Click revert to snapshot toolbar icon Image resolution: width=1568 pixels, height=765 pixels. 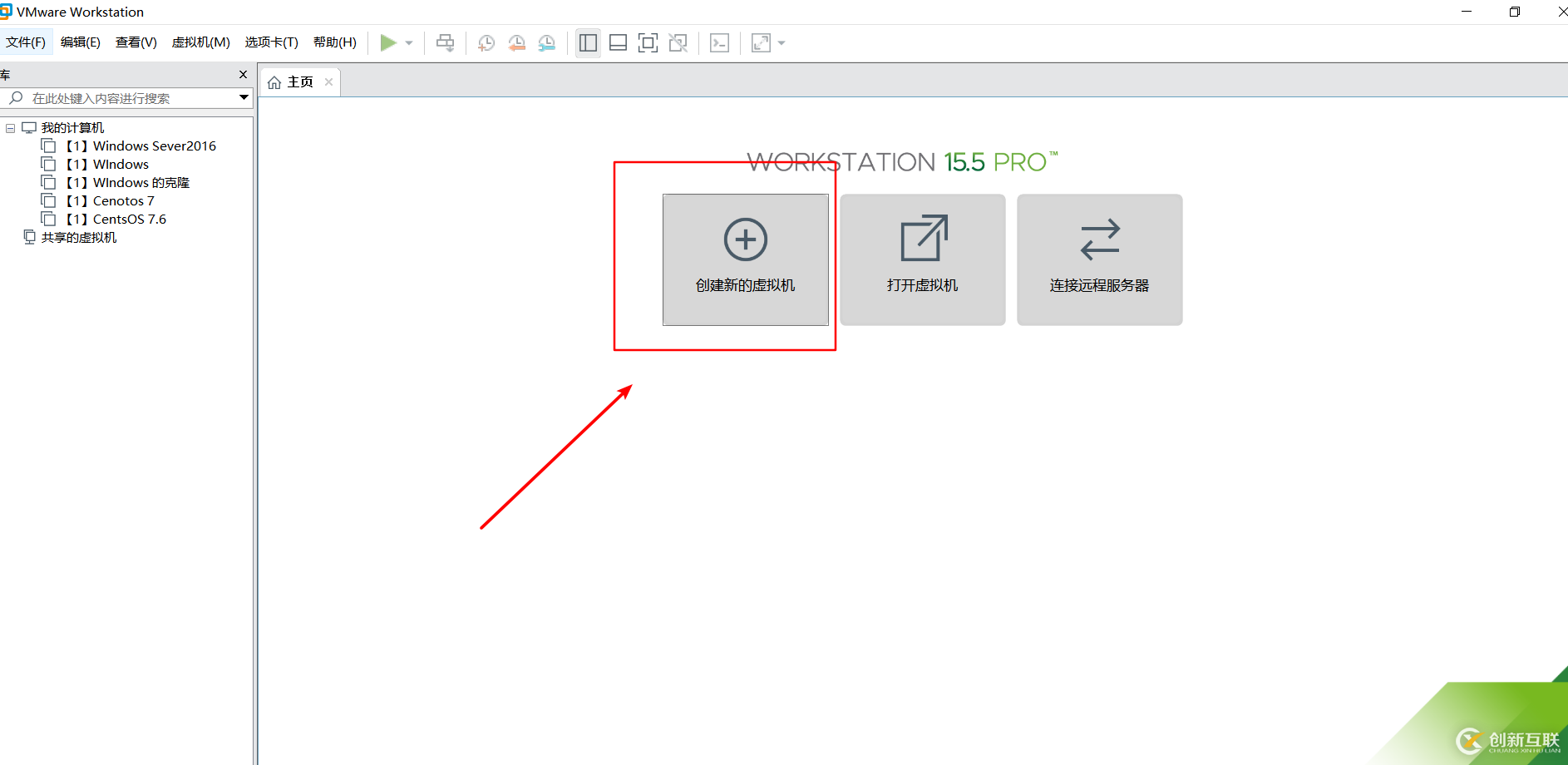pos(516,42)
